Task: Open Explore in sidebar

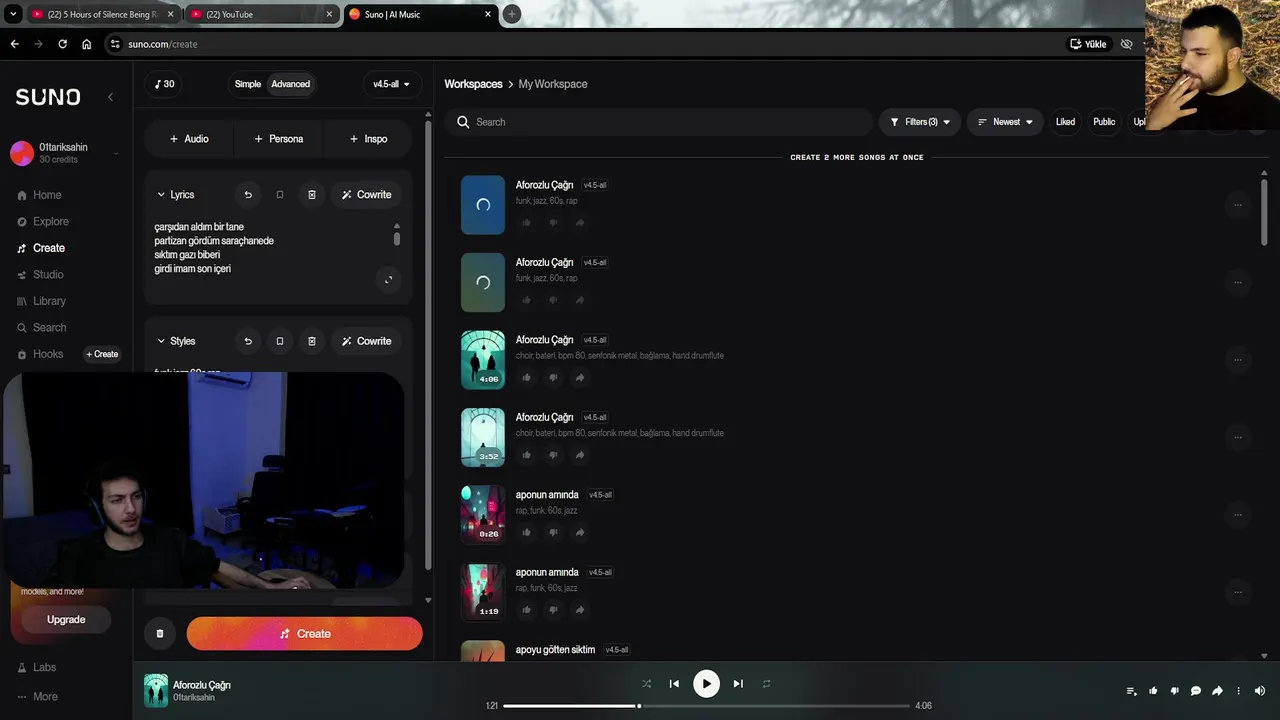Action: (43, 222)
